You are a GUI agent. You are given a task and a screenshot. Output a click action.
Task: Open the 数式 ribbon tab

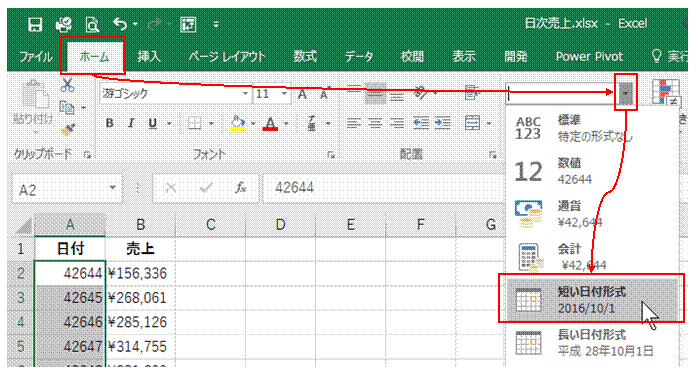click(305, 57)
